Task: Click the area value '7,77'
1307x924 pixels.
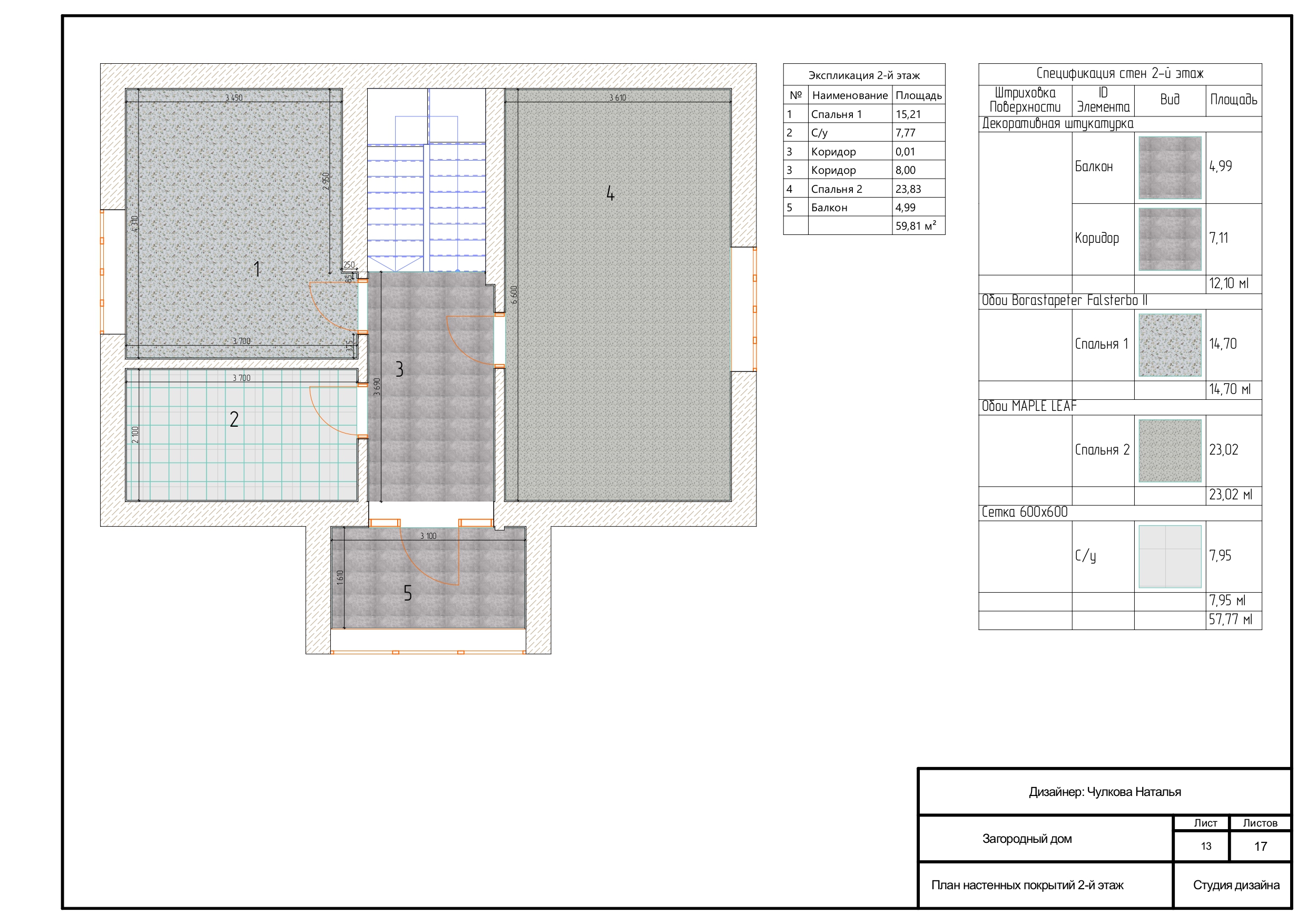Action: click(905, 133)
